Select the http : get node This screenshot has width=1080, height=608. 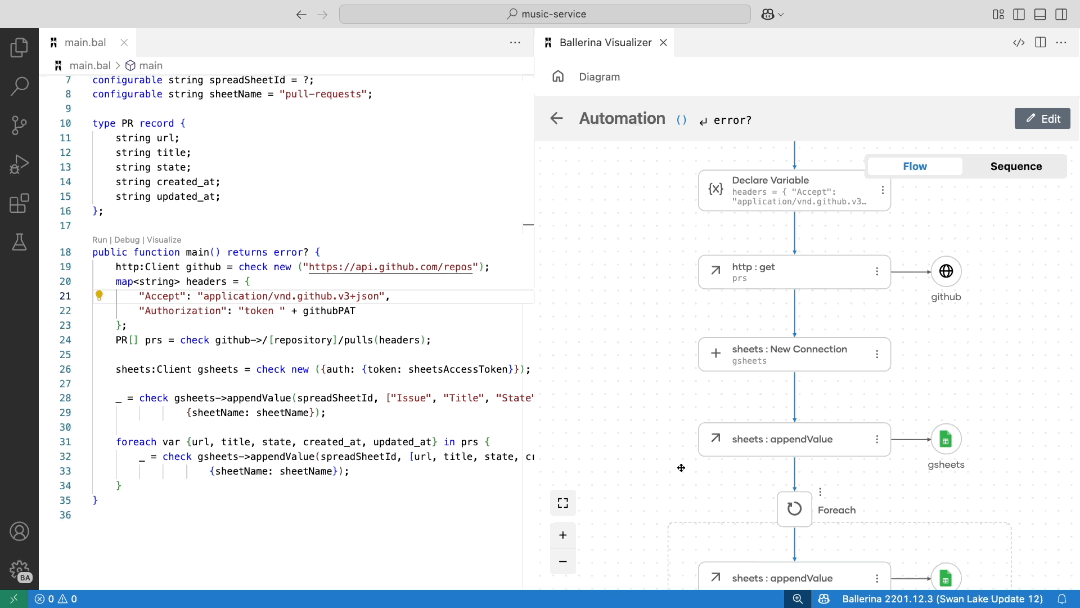[794, 271]
